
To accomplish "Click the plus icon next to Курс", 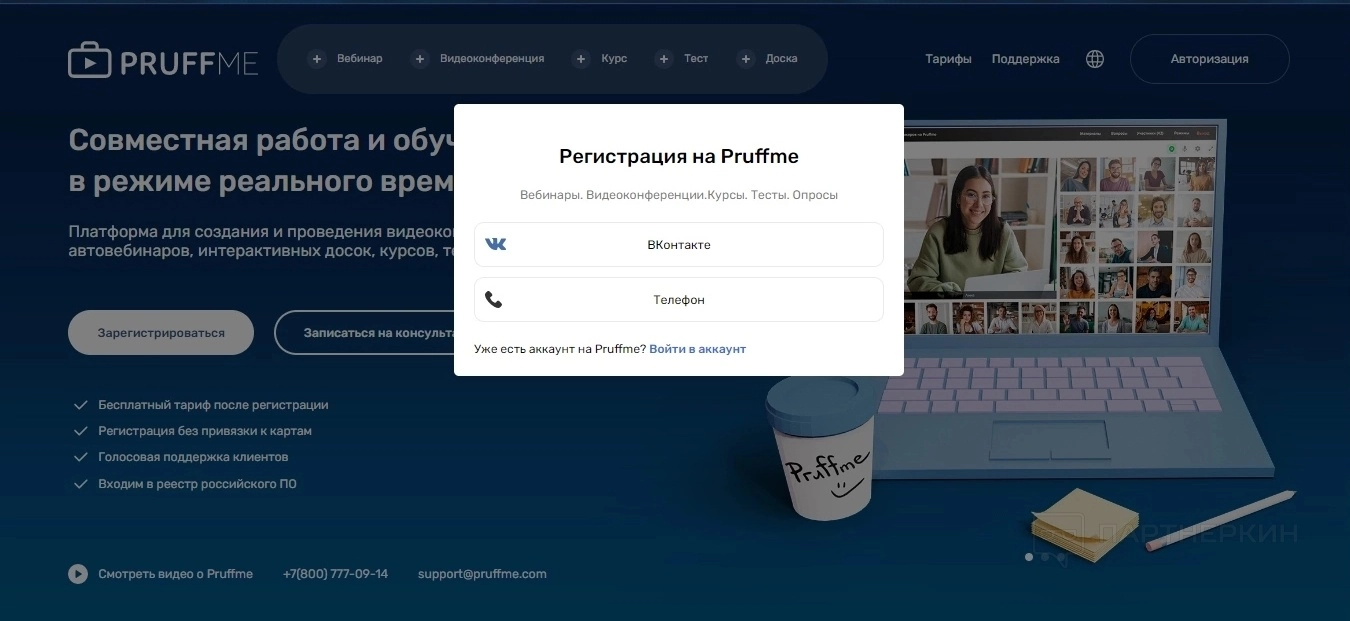I will (581, 59).
